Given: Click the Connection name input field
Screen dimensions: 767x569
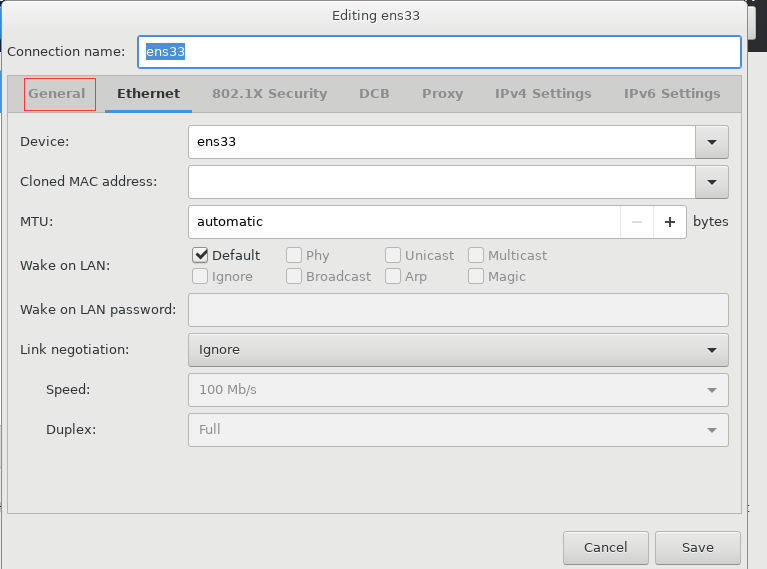Looking at the screenshot, I should (x=439, y=52).
